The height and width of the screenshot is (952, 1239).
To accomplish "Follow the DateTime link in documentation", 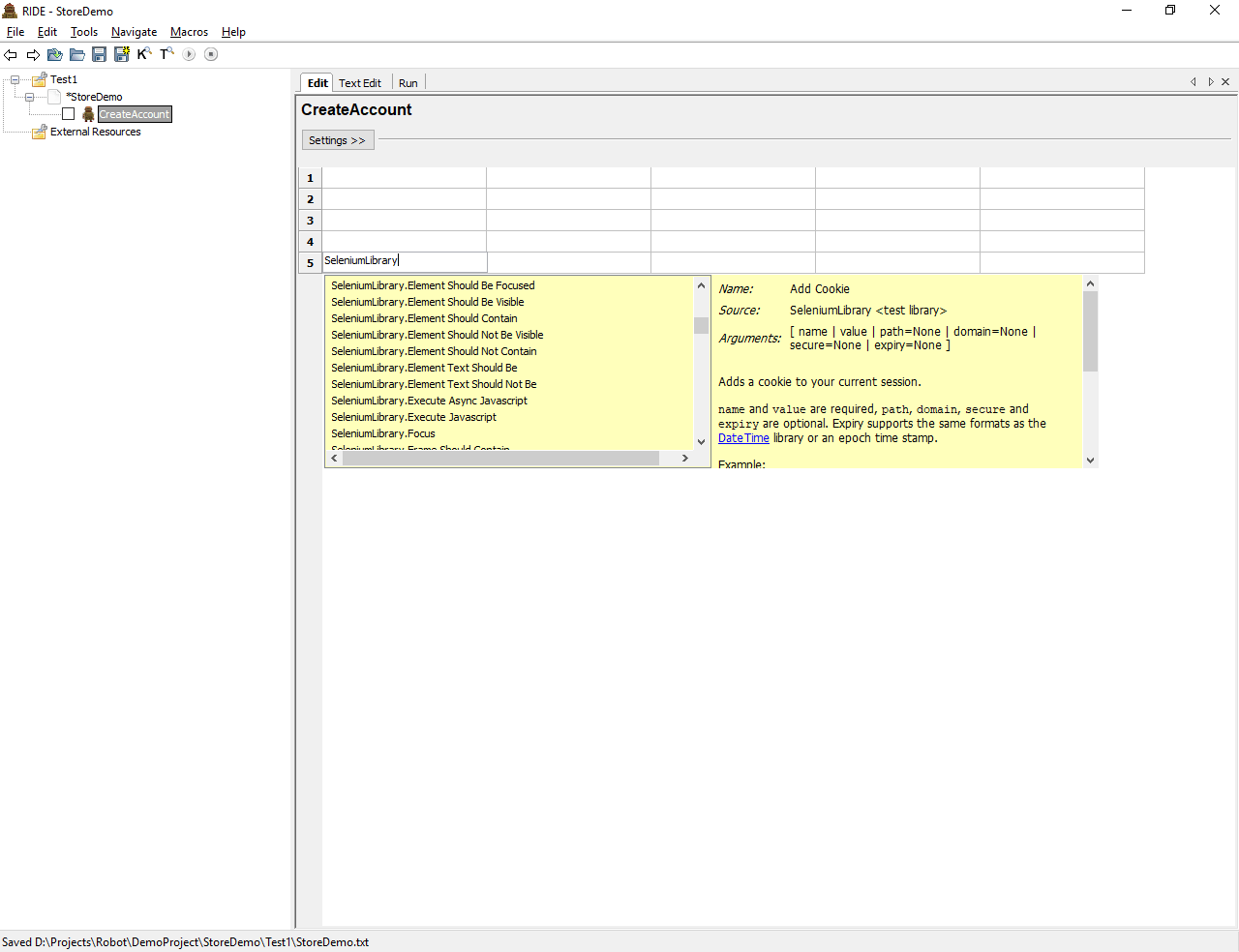I will [743, 438].
